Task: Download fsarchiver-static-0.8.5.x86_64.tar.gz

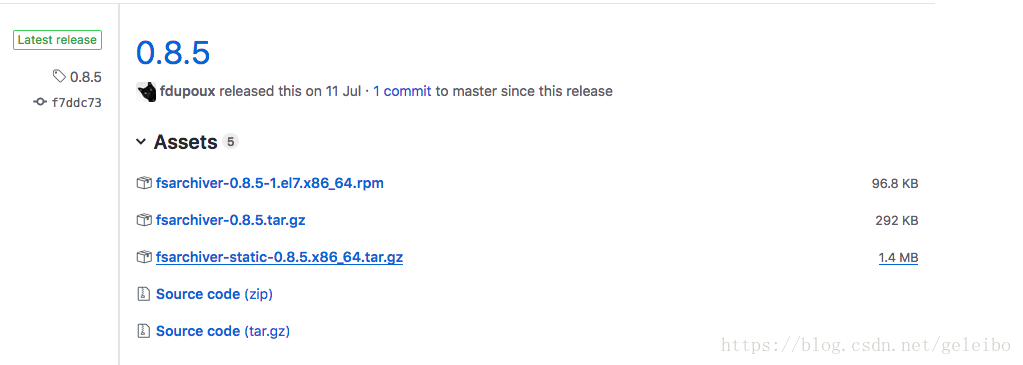Action: pyautogui.click(x=279, y=257)
